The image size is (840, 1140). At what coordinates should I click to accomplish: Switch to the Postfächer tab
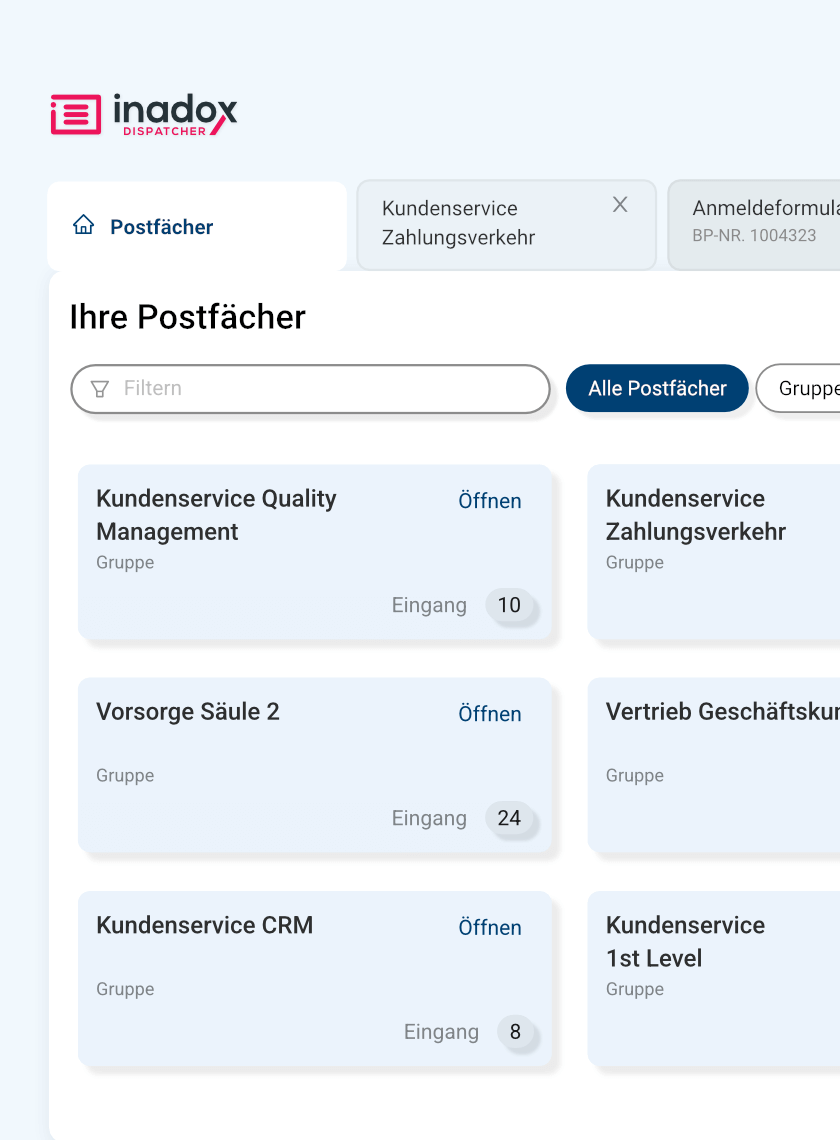tap(197, 226)
